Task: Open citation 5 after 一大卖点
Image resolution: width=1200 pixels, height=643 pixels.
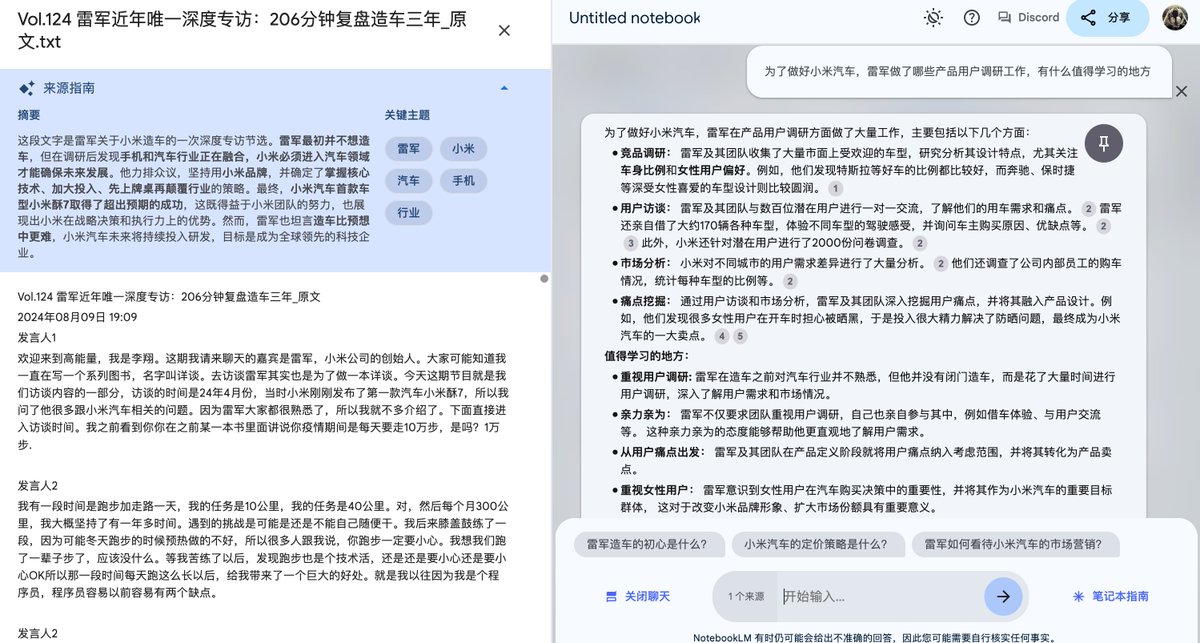Action: pyautogui.click(x=740, y=336)
